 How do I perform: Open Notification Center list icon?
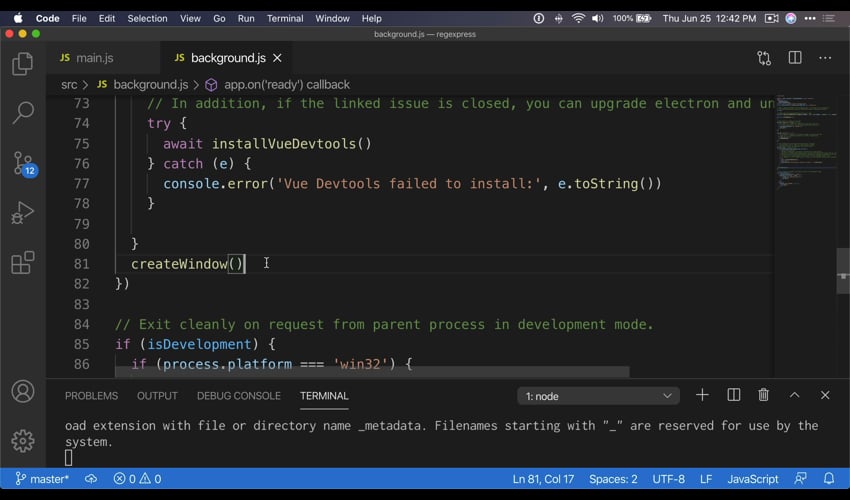(x=829, y=18)
